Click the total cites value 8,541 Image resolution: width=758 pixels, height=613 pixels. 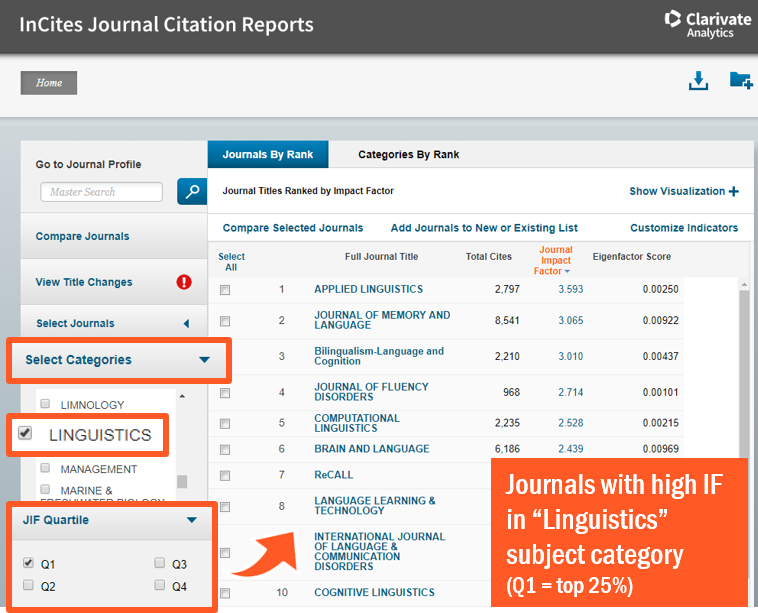click(x=507, y=321)
